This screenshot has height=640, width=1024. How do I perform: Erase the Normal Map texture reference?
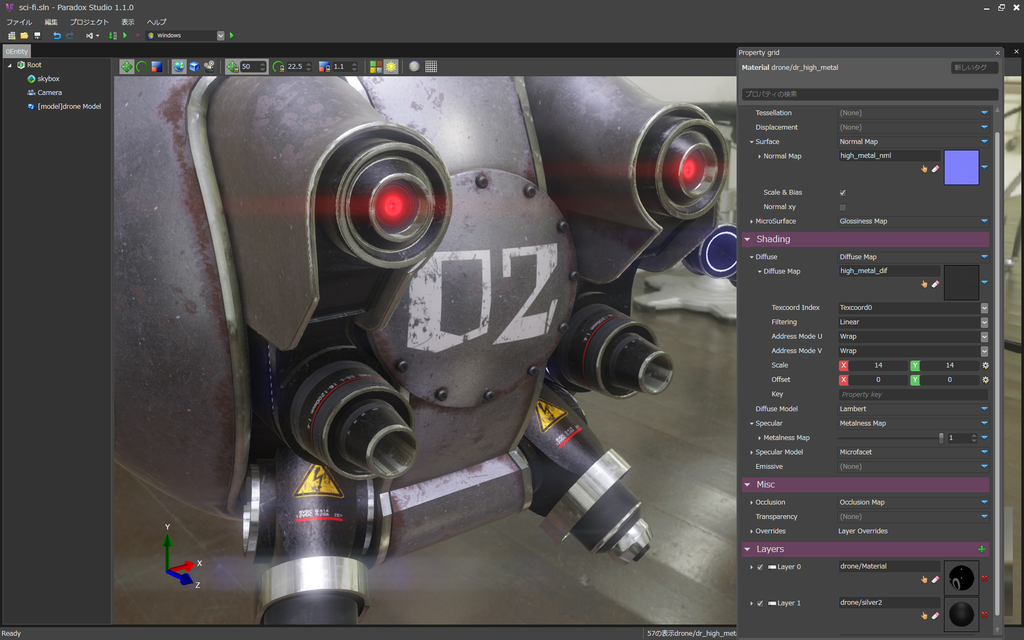coord(935,169)
